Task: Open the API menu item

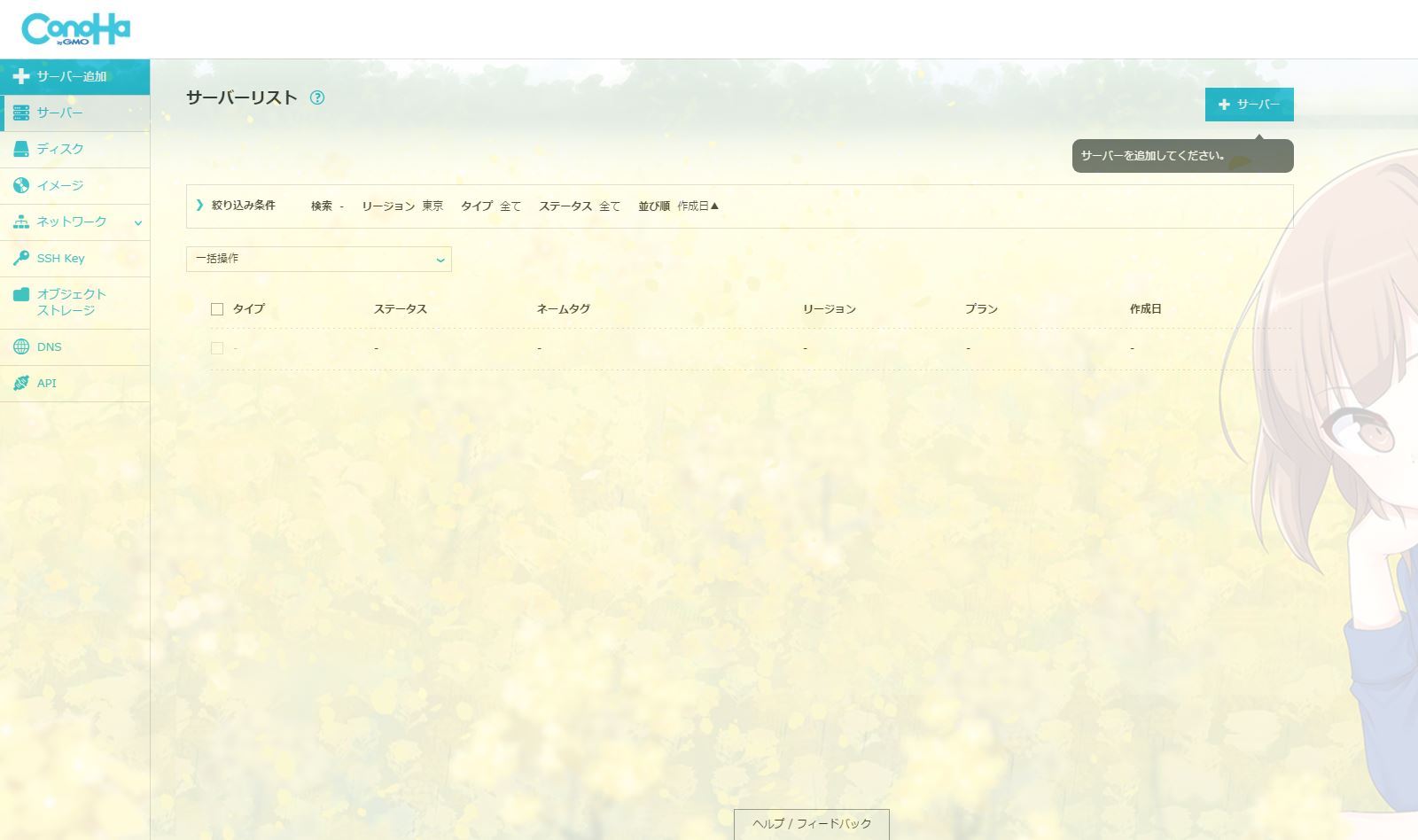Action: pyautogui.click(x=74, y=384)
